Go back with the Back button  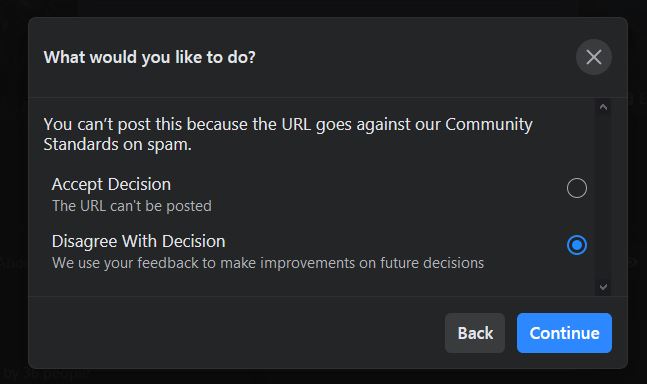(475, 333)
